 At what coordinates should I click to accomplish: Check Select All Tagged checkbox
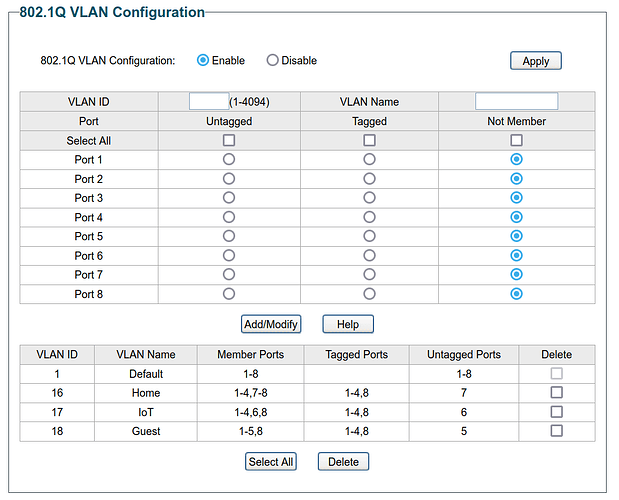[x=370, y=140]
